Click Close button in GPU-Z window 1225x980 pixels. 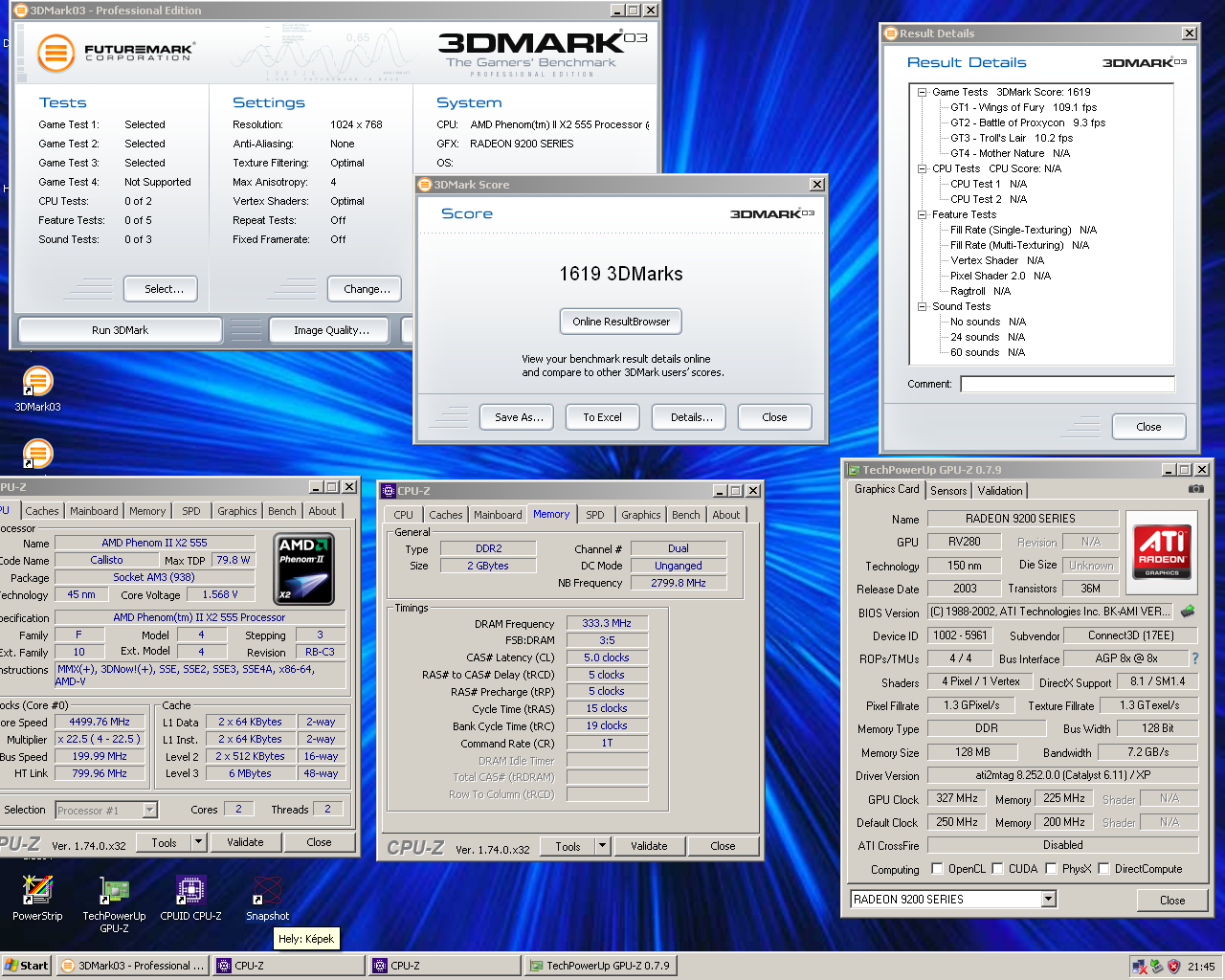[x=1172, y=901]
